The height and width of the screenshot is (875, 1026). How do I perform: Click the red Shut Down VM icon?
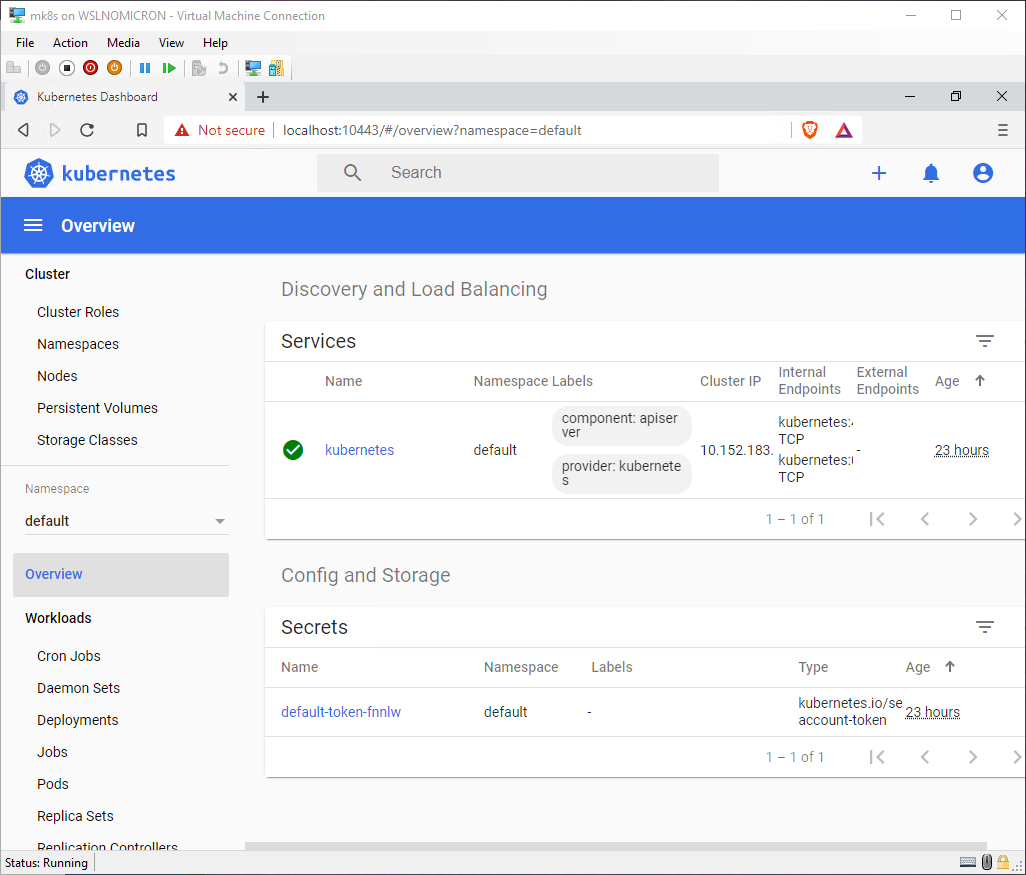[x=90, y=68]
